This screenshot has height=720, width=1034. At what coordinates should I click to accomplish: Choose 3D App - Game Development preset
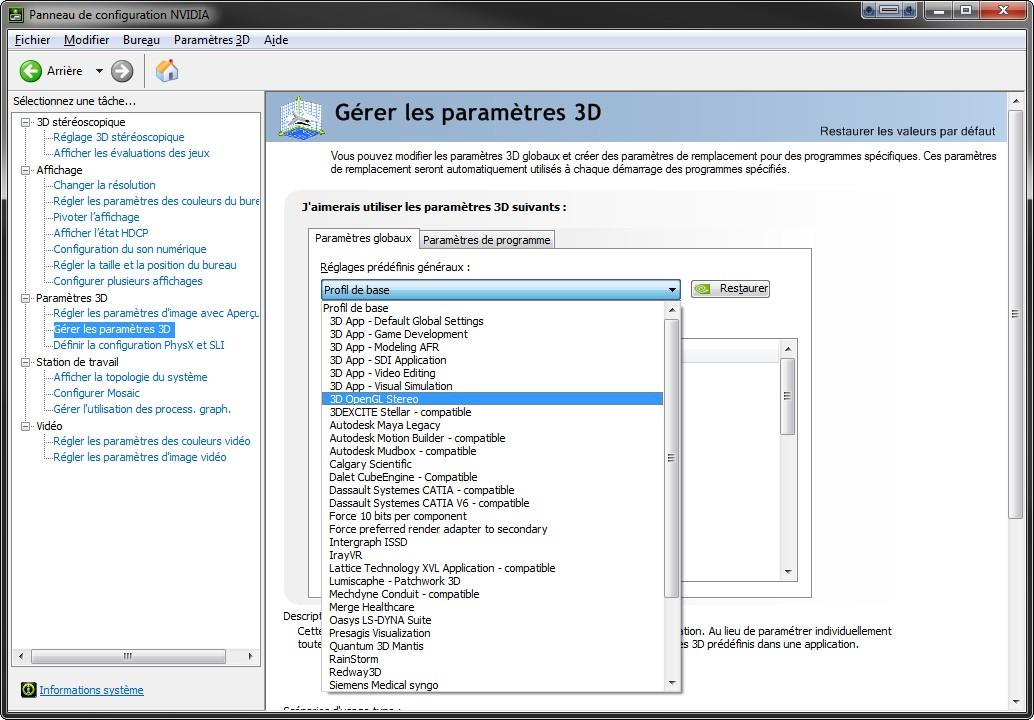398,334
